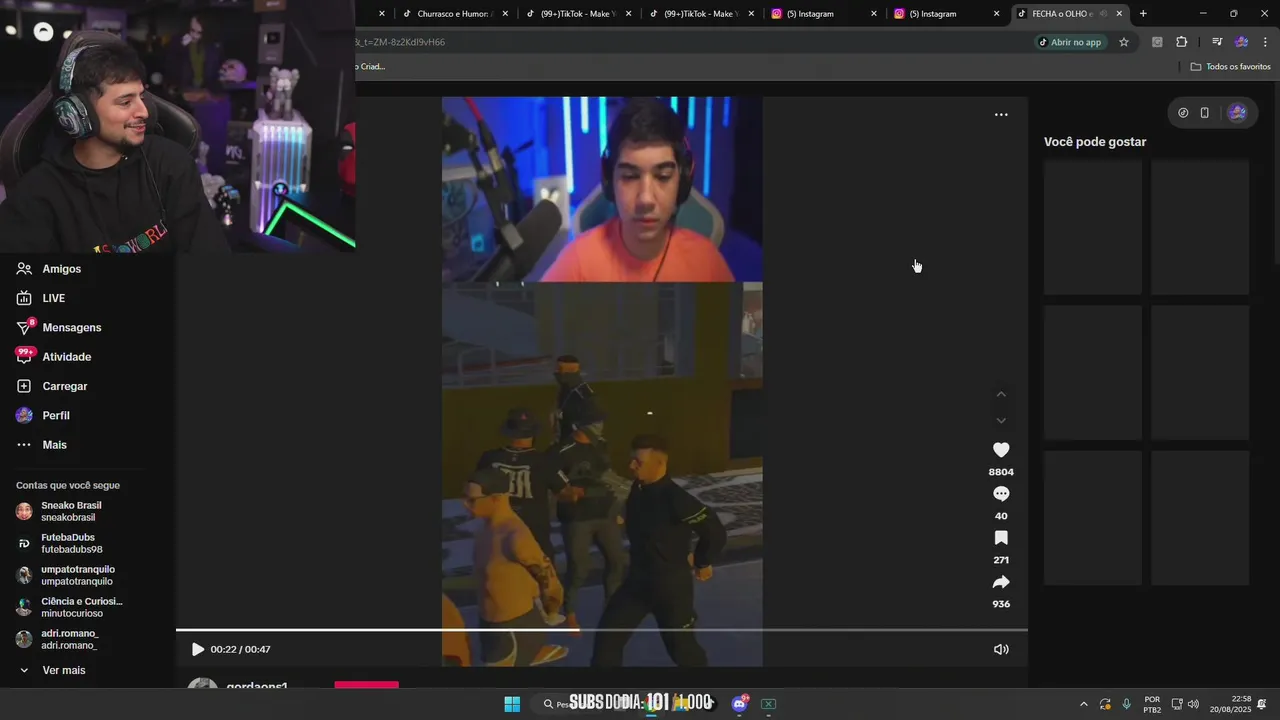
Task: Open Mensagens in the TikTok sidebar
Action: coord(71,327)
